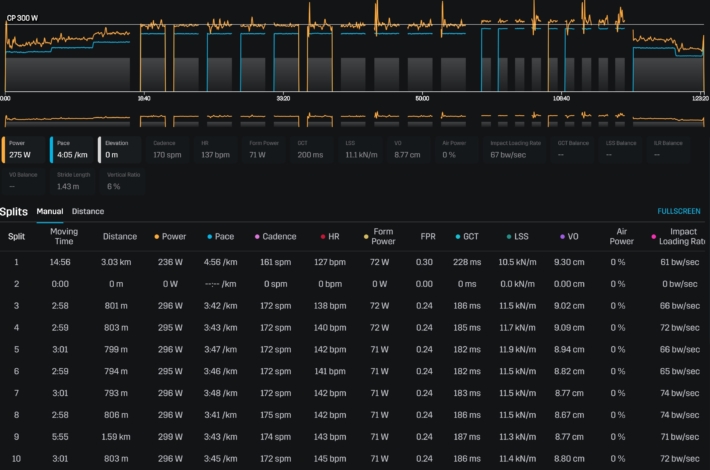The image size is (710, 470).
Task: Click the mini overview chart range strip
Action: (355, 120)
